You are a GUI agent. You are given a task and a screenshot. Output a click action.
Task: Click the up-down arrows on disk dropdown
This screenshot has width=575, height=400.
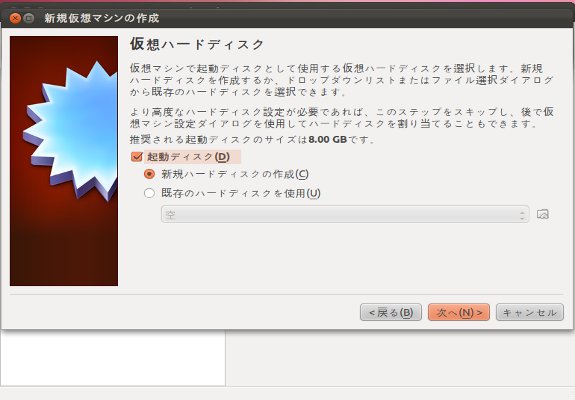[522, 214]
